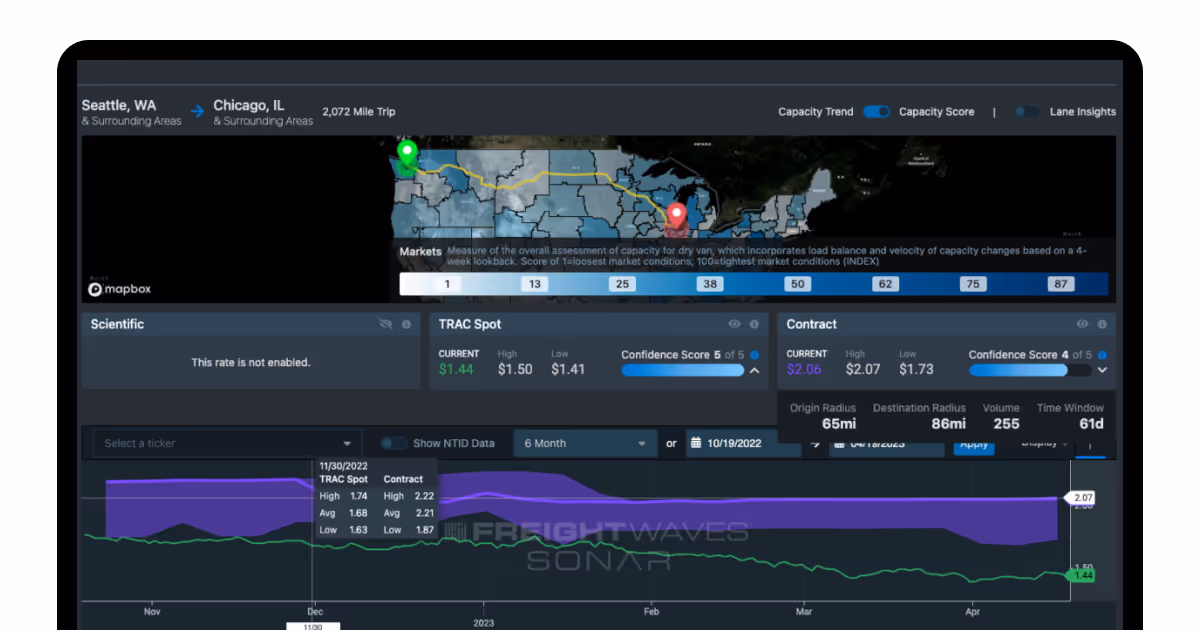Enable the hidden Scientific rate eye icon

pyautogui.click(x=386, y=324)
